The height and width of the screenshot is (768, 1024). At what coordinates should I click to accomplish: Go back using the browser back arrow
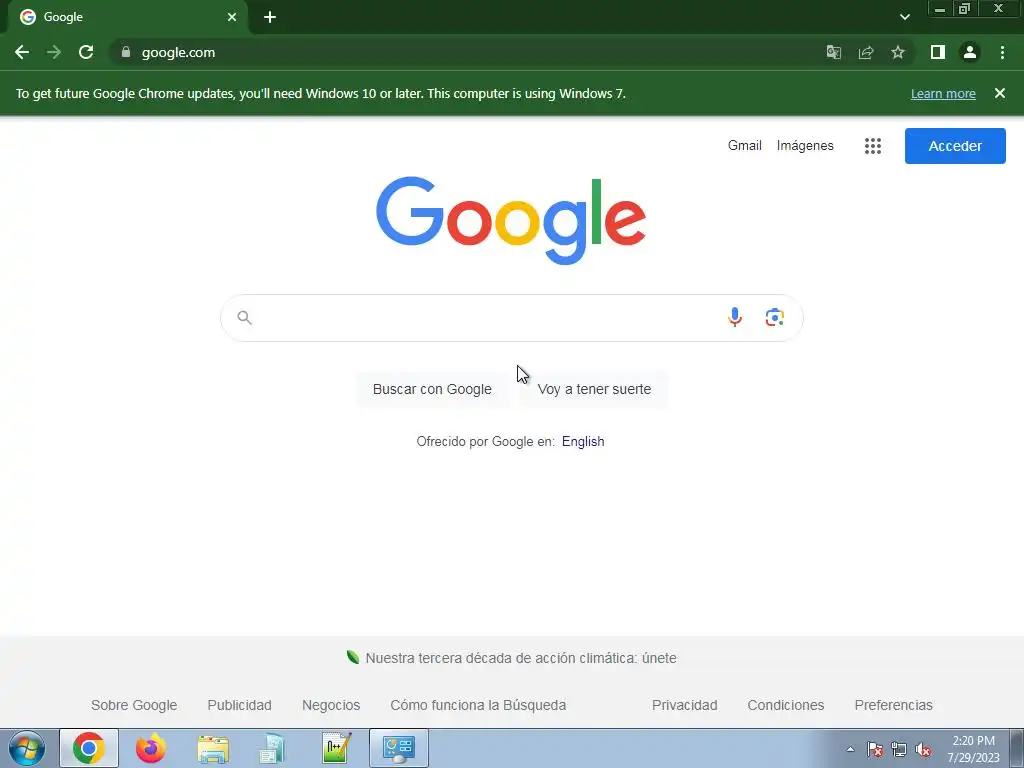pos(22,52)
